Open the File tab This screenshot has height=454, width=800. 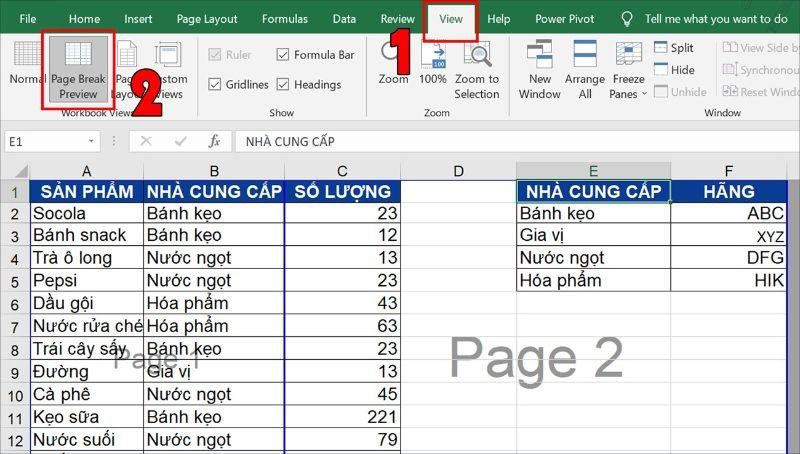coord(28,19)
